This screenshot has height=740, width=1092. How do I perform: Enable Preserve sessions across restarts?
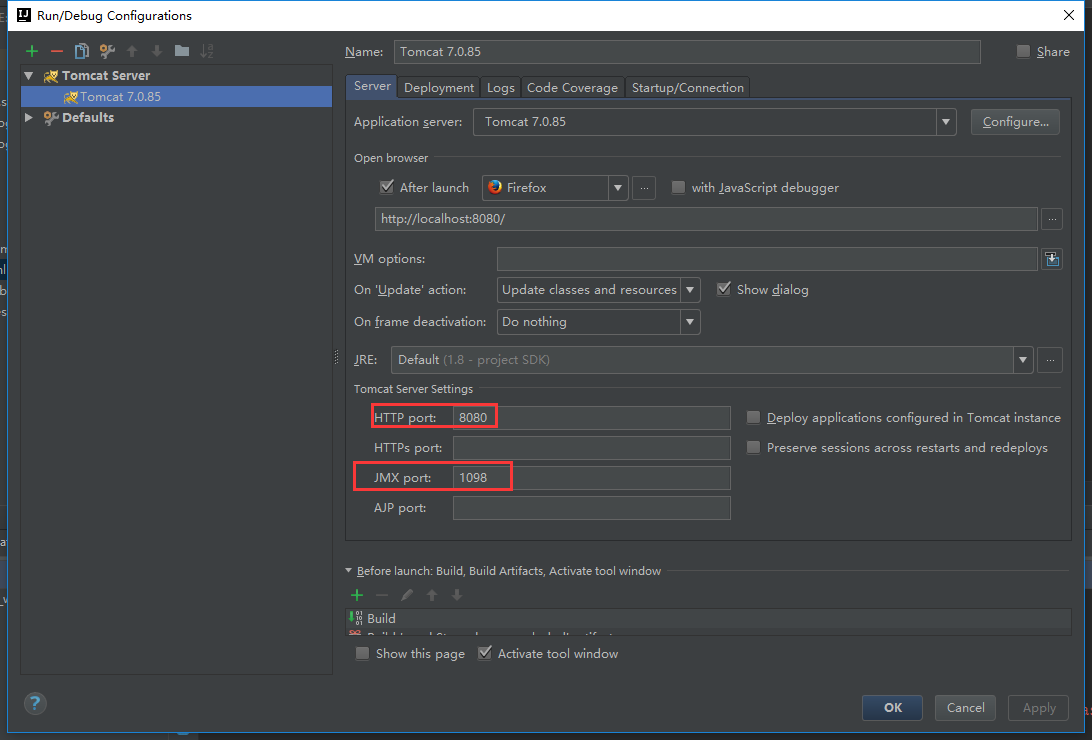coord(753,448)
